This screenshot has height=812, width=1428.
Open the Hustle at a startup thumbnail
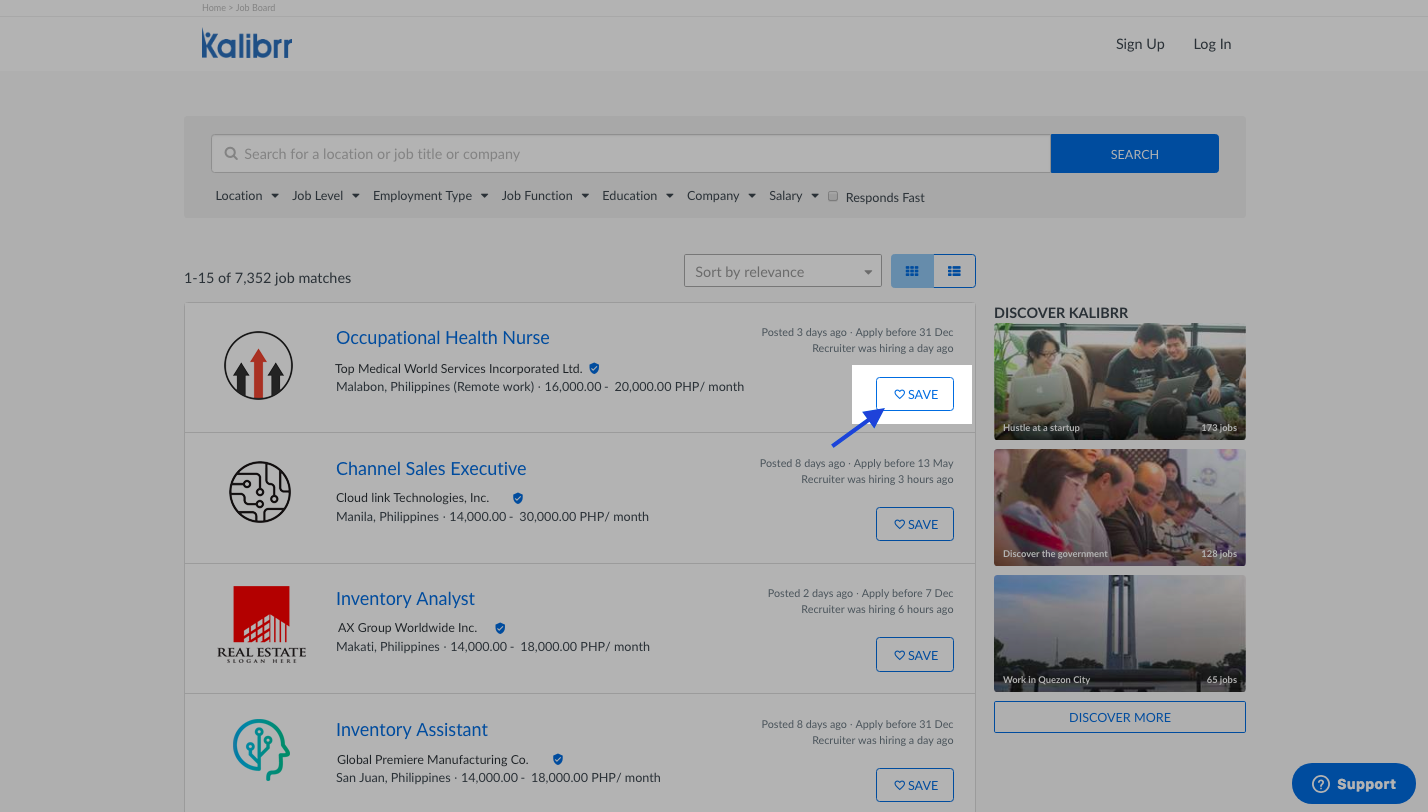[x=1119, y=381]
